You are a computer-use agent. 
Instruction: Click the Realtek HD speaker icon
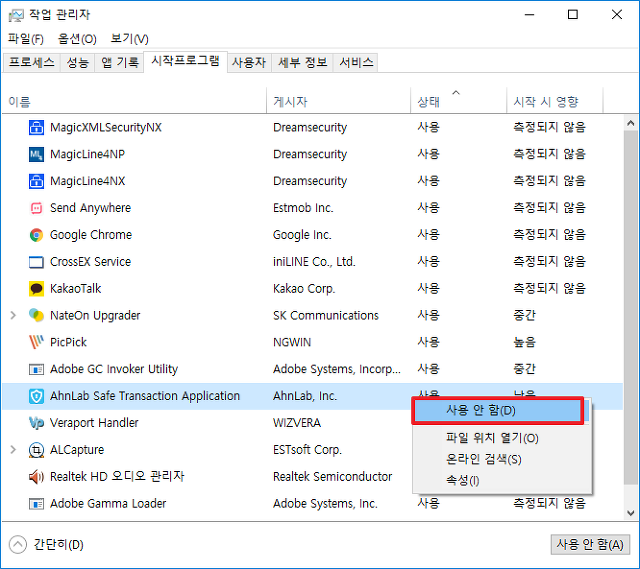(x=36, y=477)
